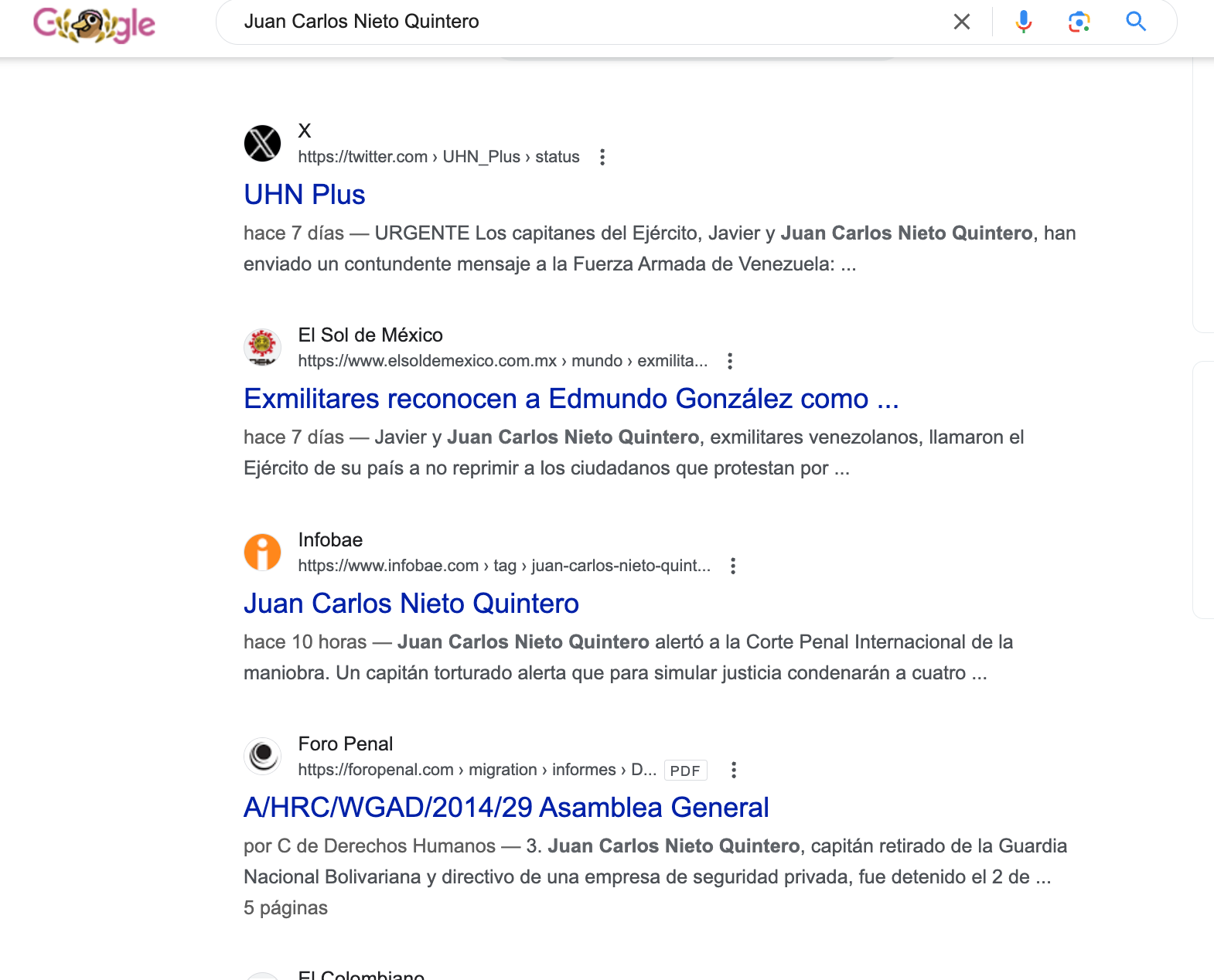This screenshot has height=980, width=1214.
Task: Open Infobae's Juan Carlos Nieto Quintero page
Action: pyautogui.click(x=411, y=604)
